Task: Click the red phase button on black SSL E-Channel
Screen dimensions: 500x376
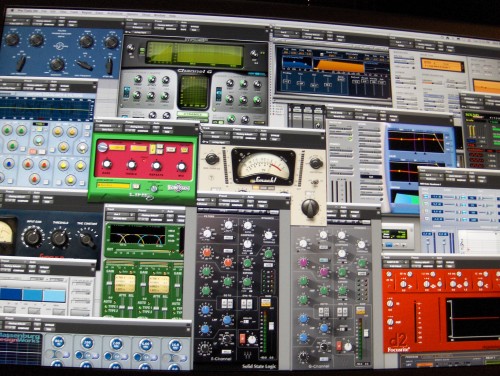Action: click(x=243, y=338)
